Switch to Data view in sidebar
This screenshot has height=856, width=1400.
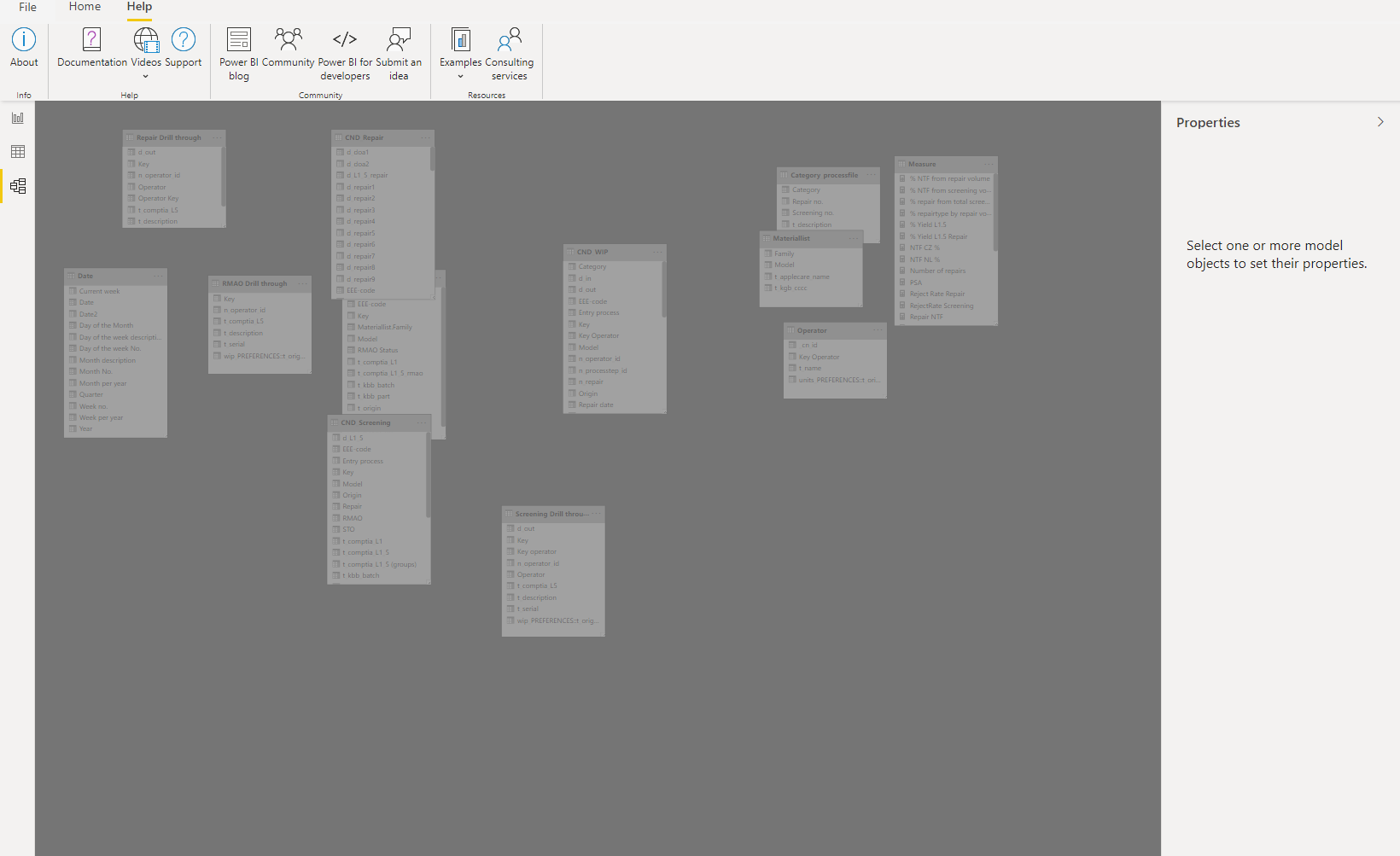coord(18,152)
